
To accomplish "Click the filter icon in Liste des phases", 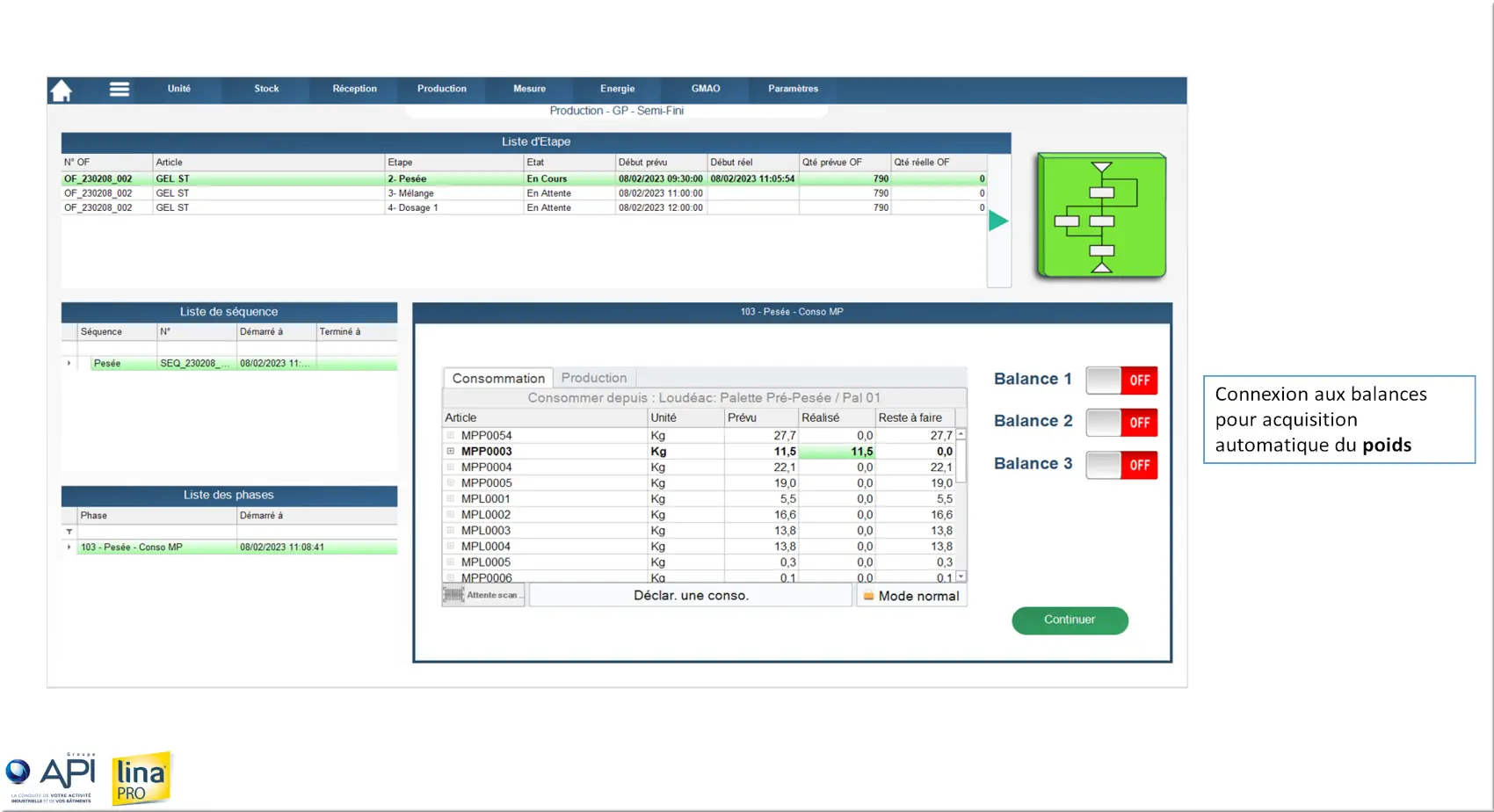I will click(69, 532).
